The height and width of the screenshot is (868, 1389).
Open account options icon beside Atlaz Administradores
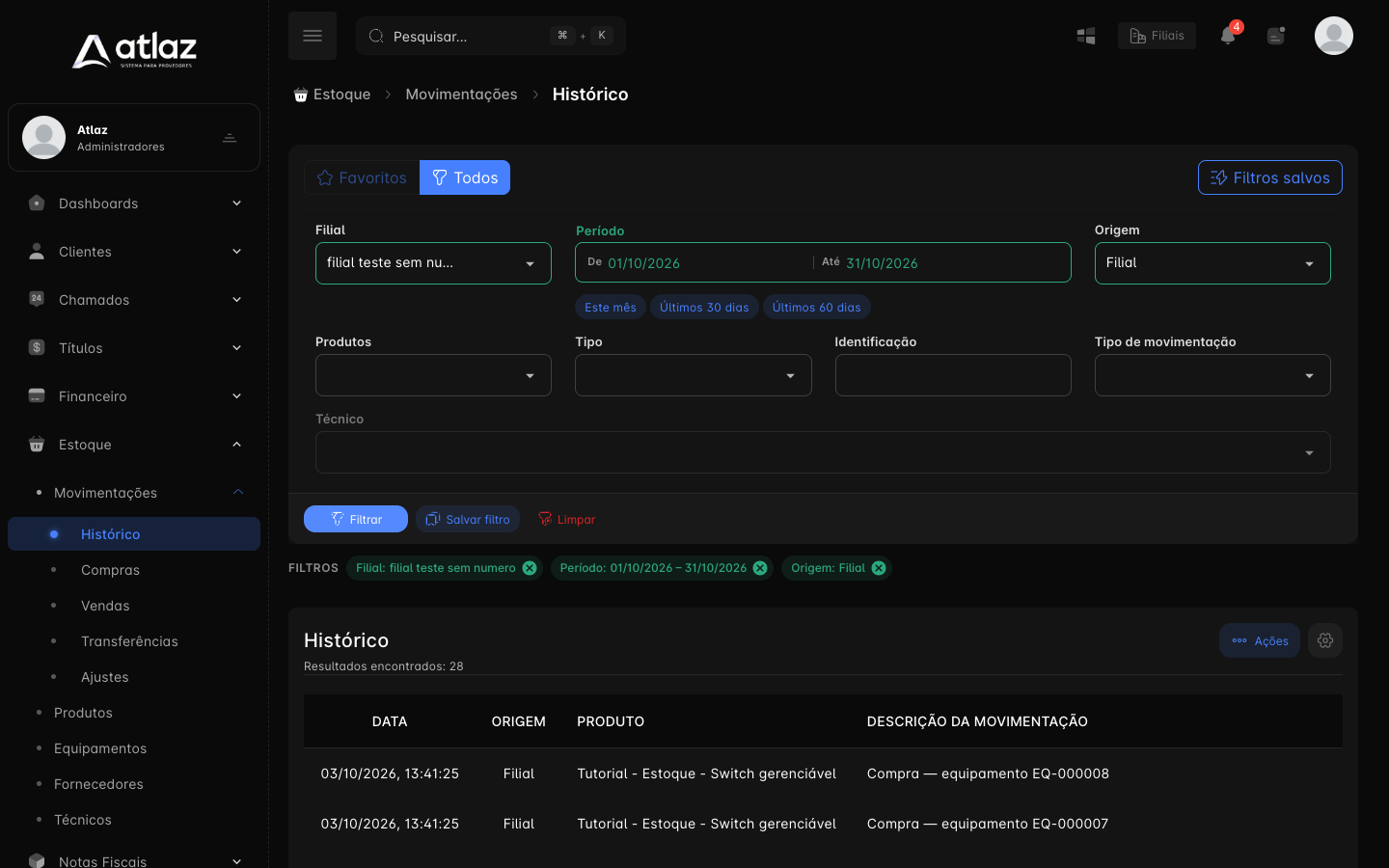pyautogui.click(x=230, y=138)
